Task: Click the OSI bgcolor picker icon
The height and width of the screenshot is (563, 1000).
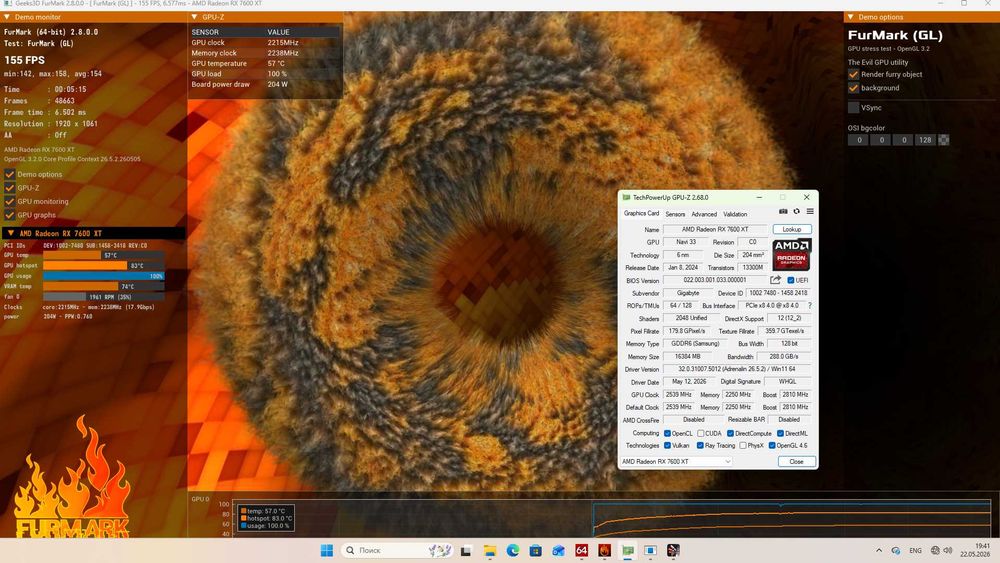Action: pos(944,140)
